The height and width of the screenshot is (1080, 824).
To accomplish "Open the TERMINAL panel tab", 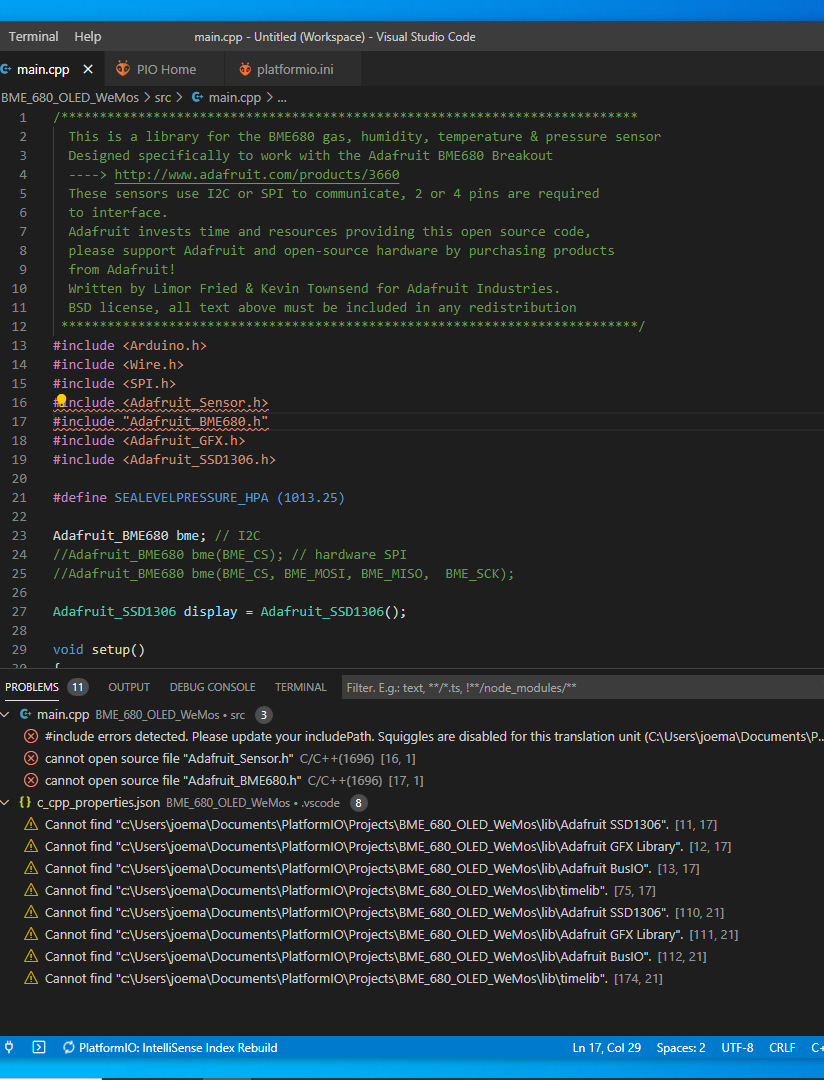I will (x=300, y=687).
